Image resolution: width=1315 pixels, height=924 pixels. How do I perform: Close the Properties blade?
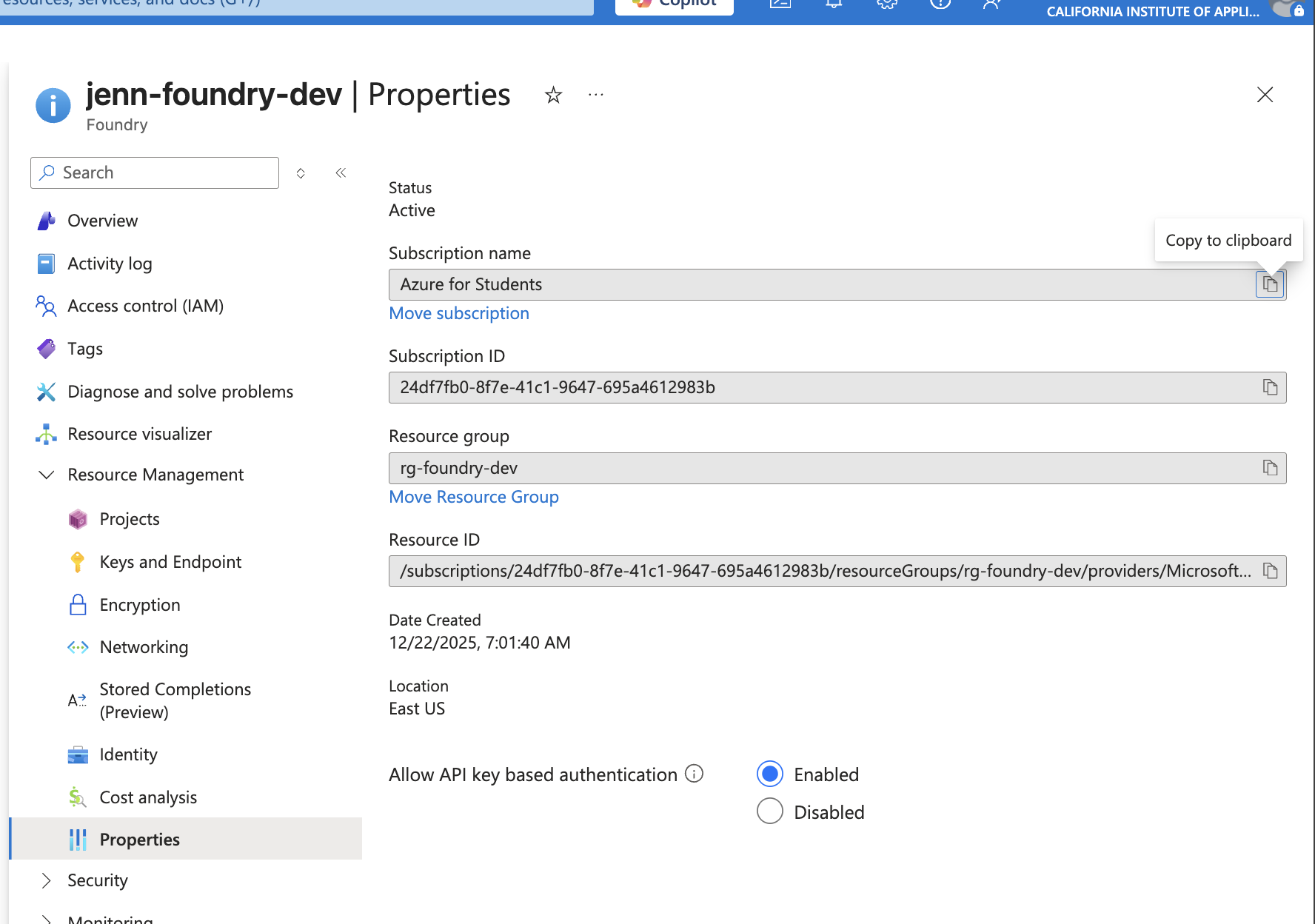(x=1265, y=95)
